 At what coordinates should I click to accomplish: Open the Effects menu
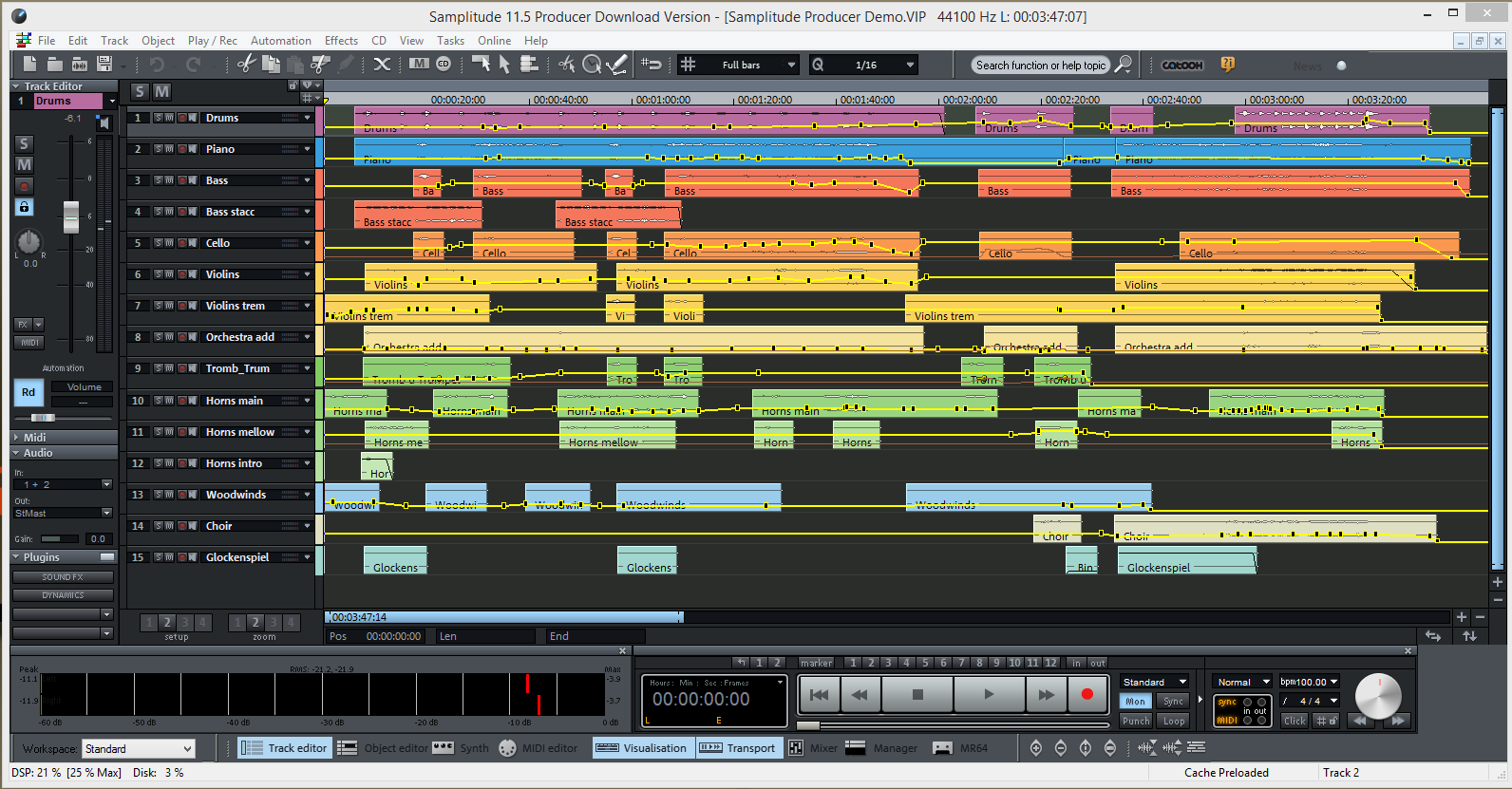[x=341, y=41]
